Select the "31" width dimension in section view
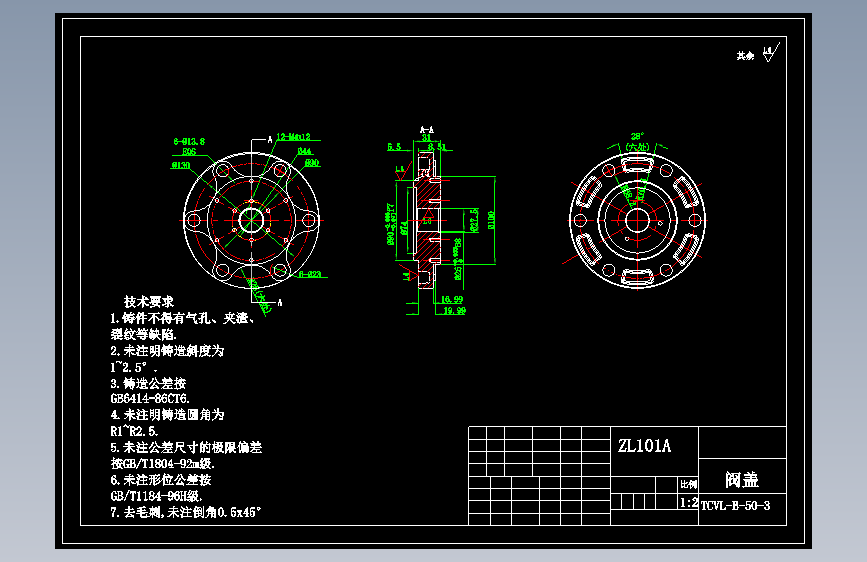867x562 pixels. [x=426, y=138]
